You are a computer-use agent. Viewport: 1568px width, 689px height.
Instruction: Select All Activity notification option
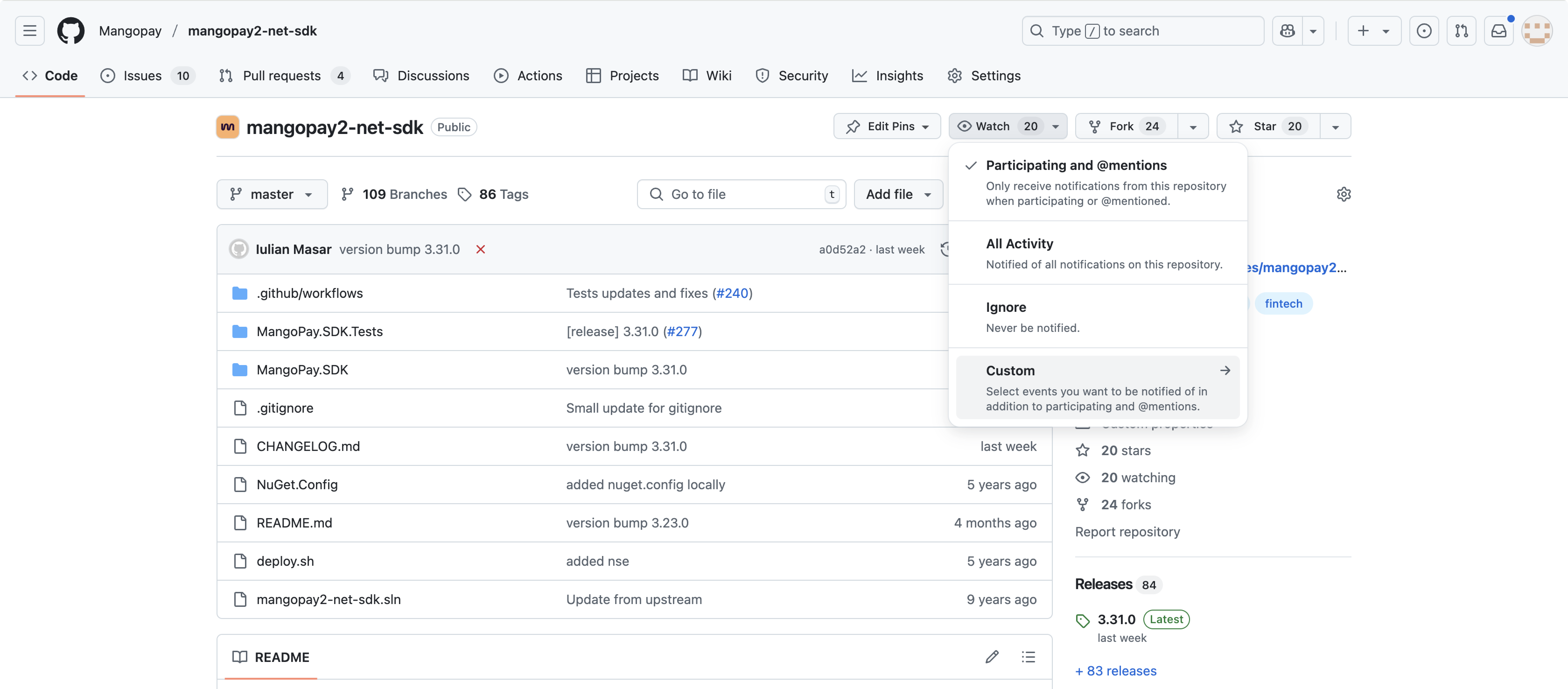(1097, 253)
